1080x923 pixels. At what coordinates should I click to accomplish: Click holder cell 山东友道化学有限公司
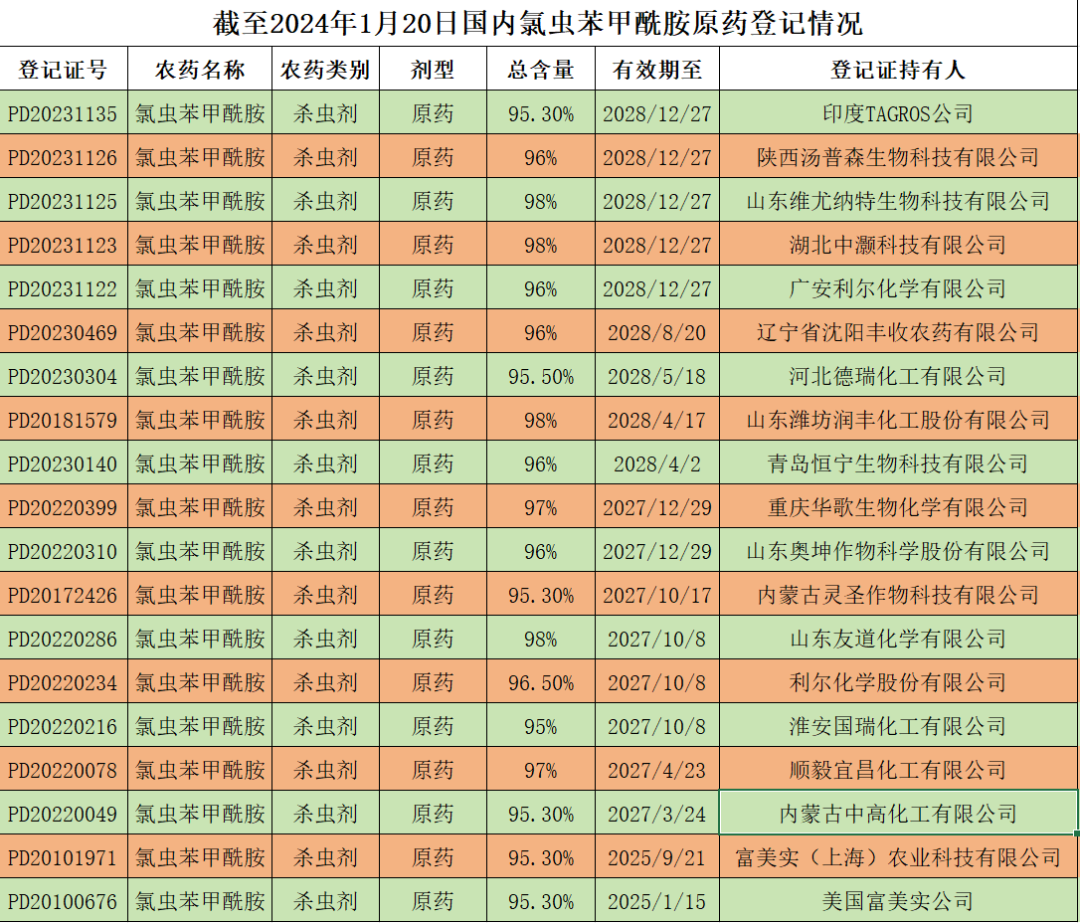[898, 637]
